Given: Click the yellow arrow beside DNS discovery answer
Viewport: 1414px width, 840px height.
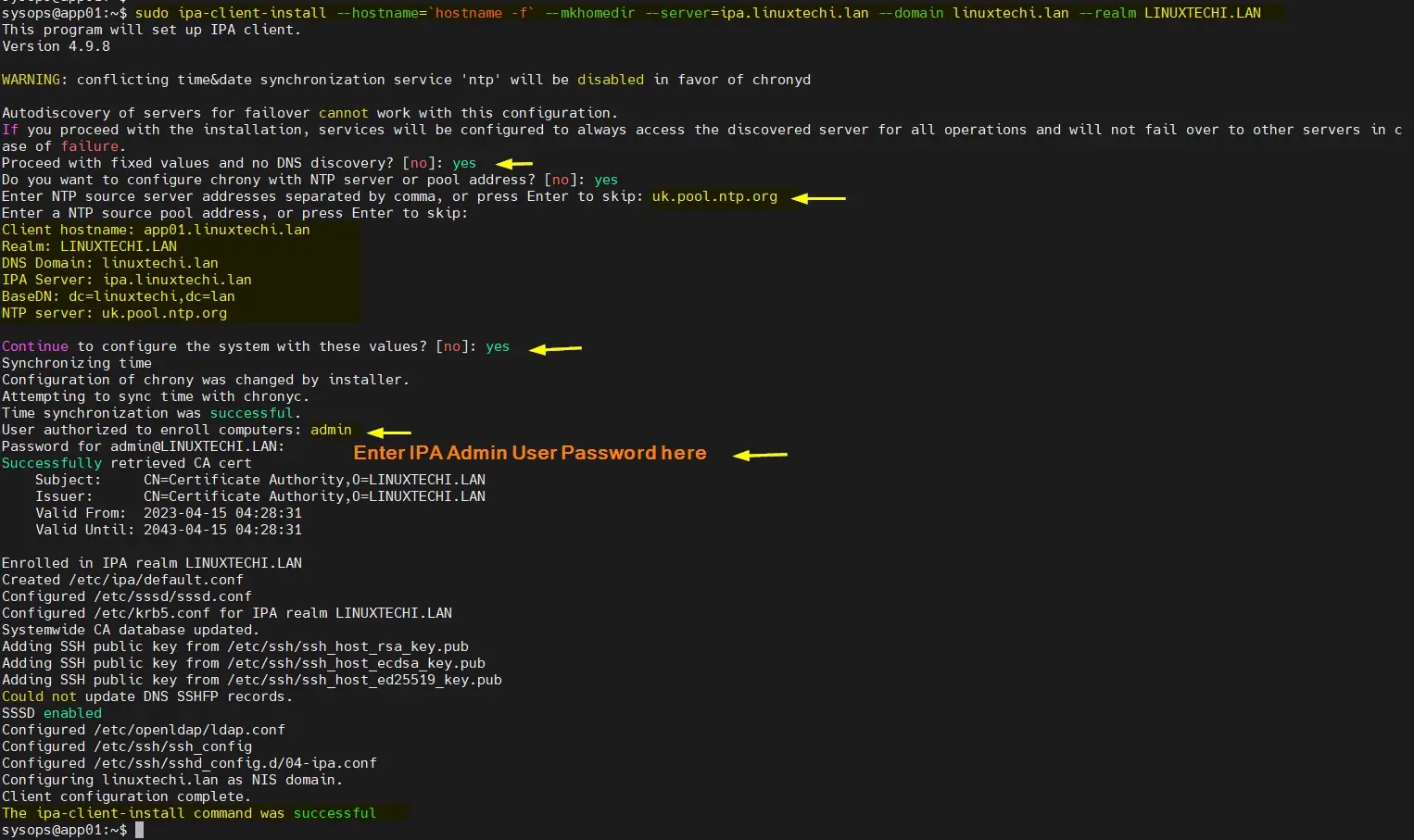Looking at the screenshot, I should point(514,164).
